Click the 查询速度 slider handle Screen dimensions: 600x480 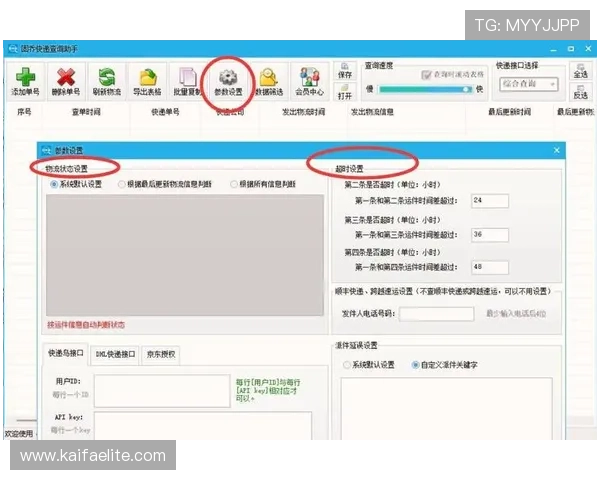coord(466,90)
